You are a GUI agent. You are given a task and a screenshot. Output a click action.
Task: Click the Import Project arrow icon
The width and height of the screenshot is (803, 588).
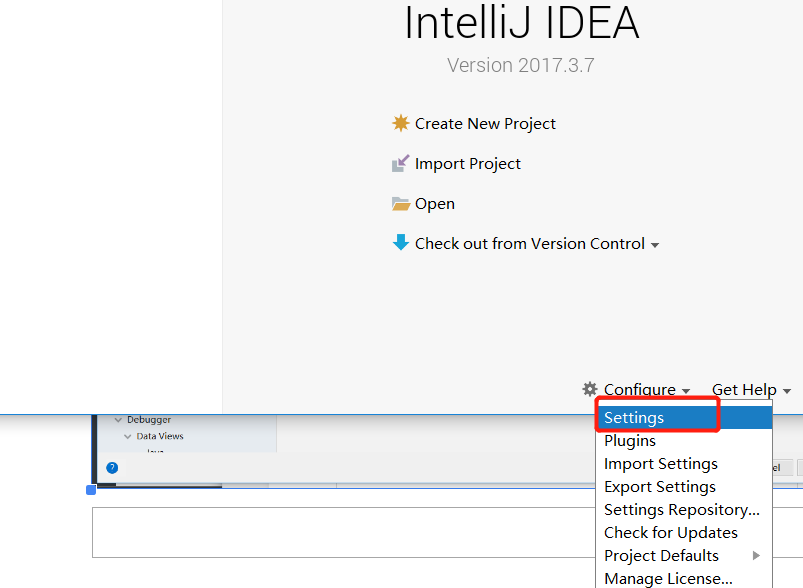pyautogui.click(x=400, y=163)
